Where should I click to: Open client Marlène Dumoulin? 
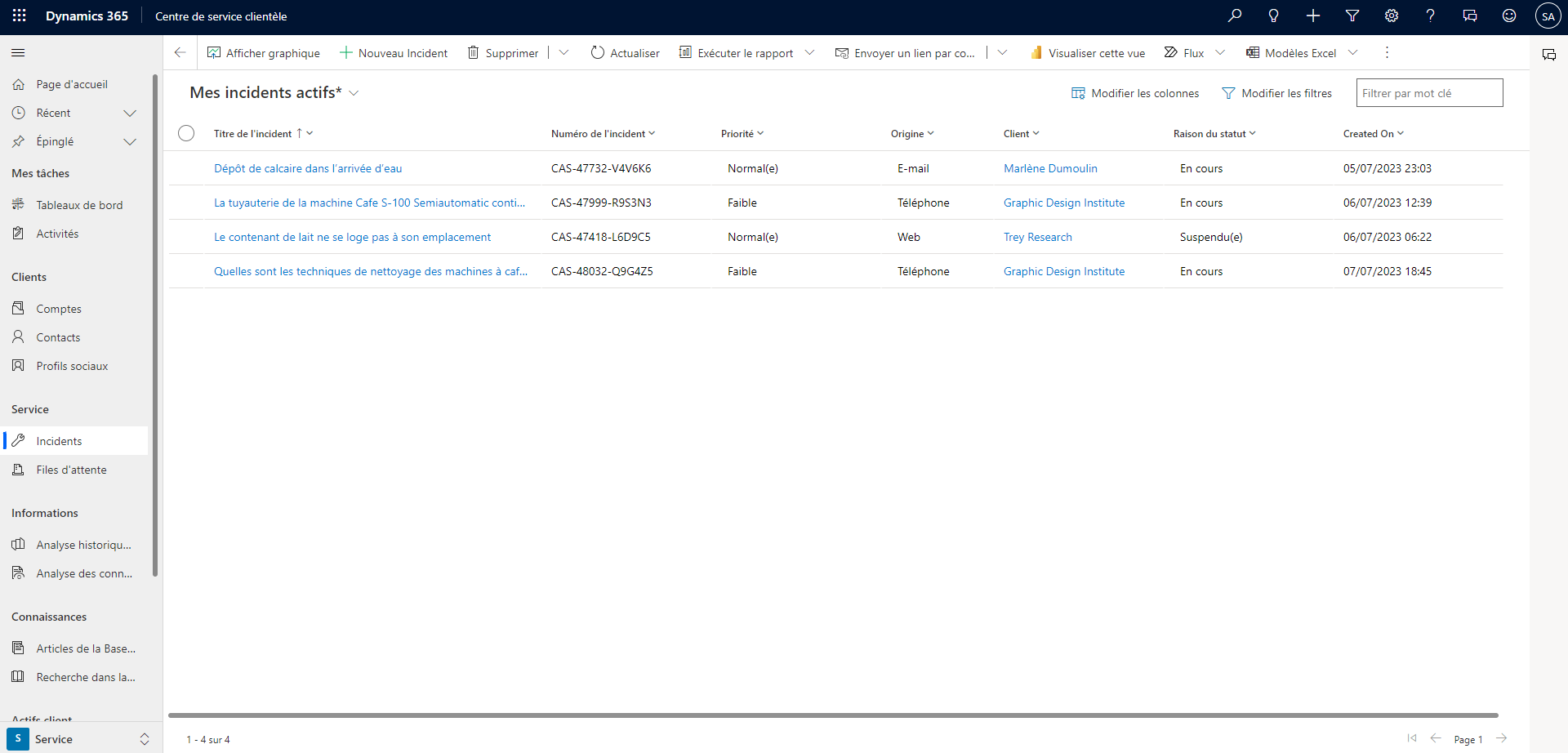pos(1050,168)
